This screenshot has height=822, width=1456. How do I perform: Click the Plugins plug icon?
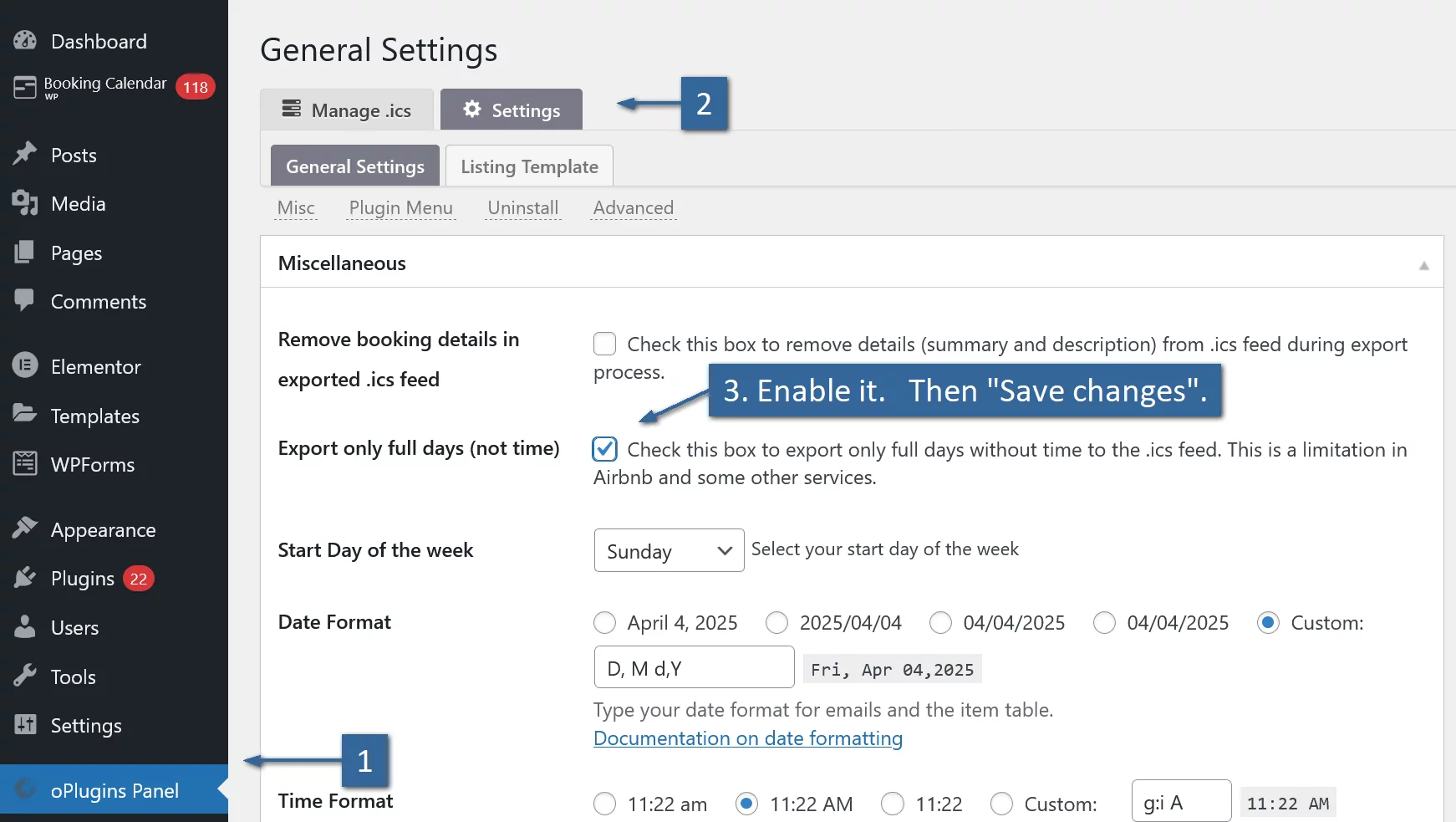click(x=25, y=577)
